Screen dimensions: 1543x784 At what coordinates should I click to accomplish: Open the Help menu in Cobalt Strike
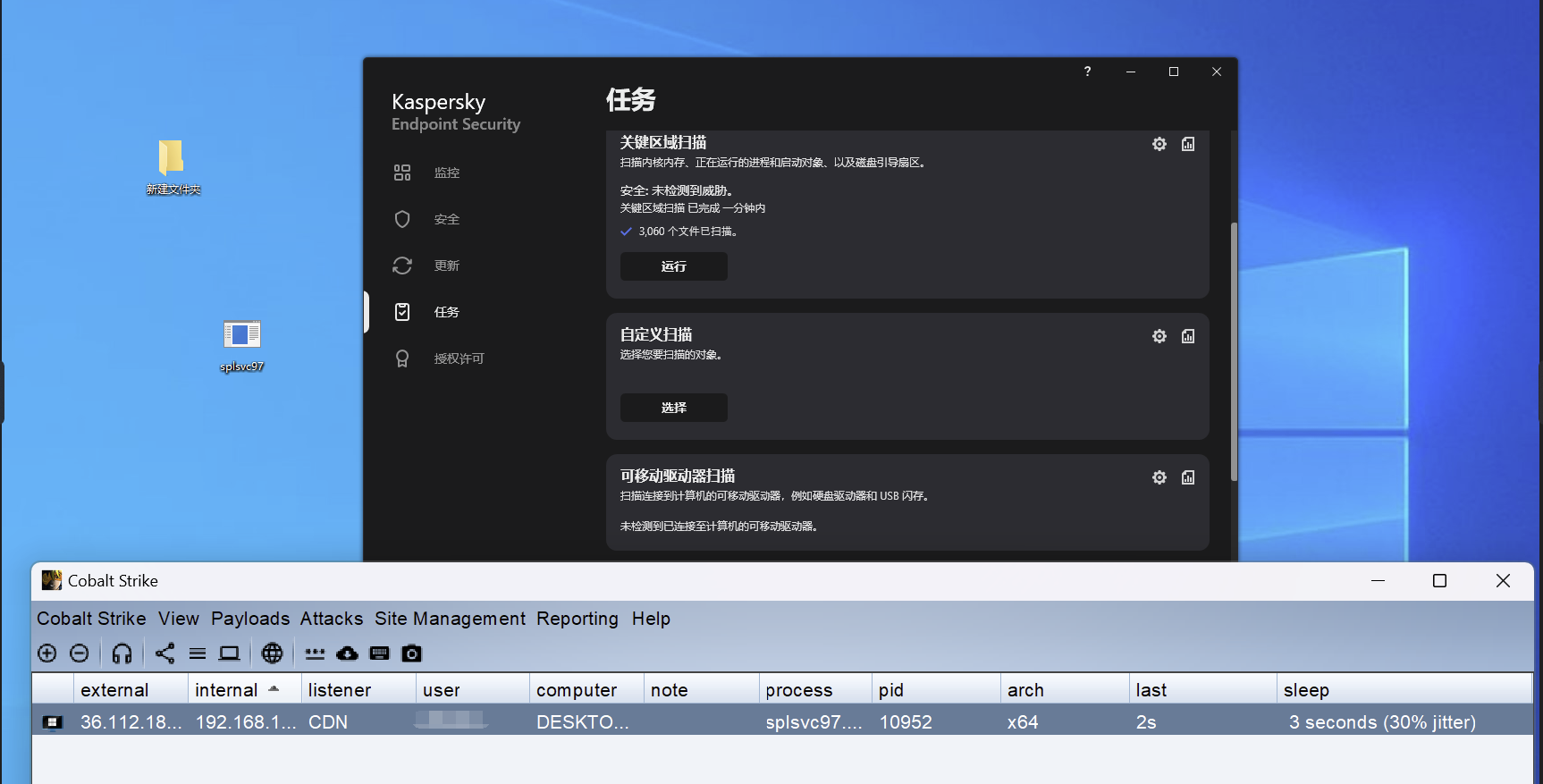click(x=651, y=619)
